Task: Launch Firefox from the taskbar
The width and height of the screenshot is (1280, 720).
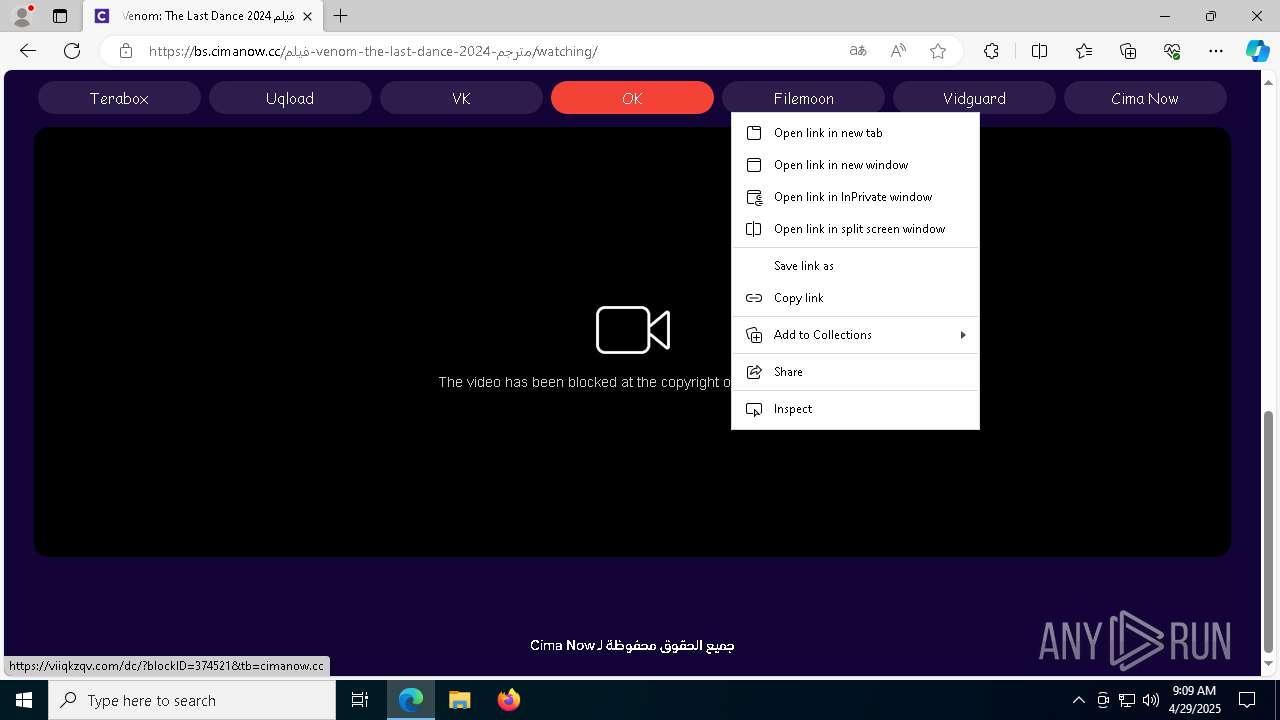Action: [508, 700]
